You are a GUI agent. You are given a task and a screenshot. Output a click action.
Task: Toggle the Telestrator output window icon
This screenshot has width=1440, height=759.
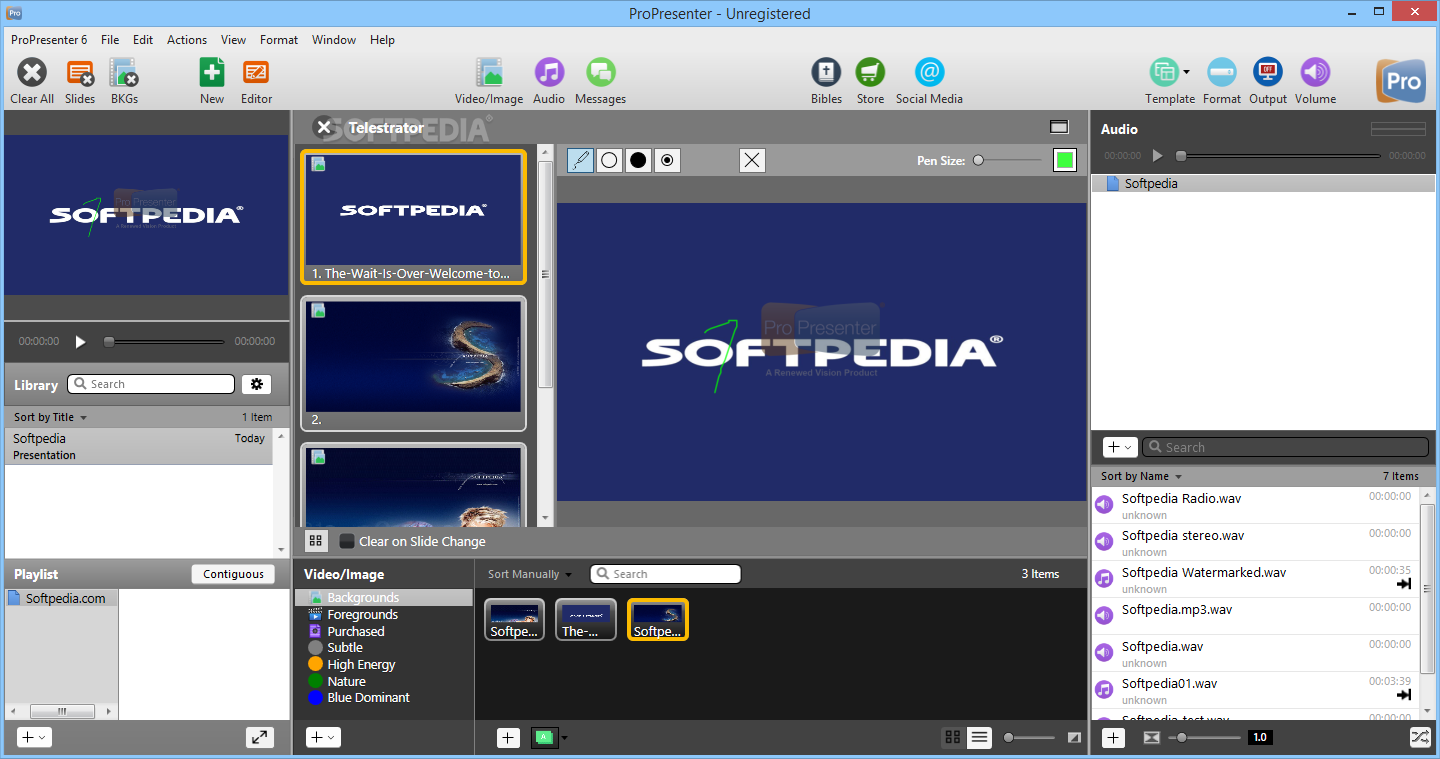tap(1059, 127)
